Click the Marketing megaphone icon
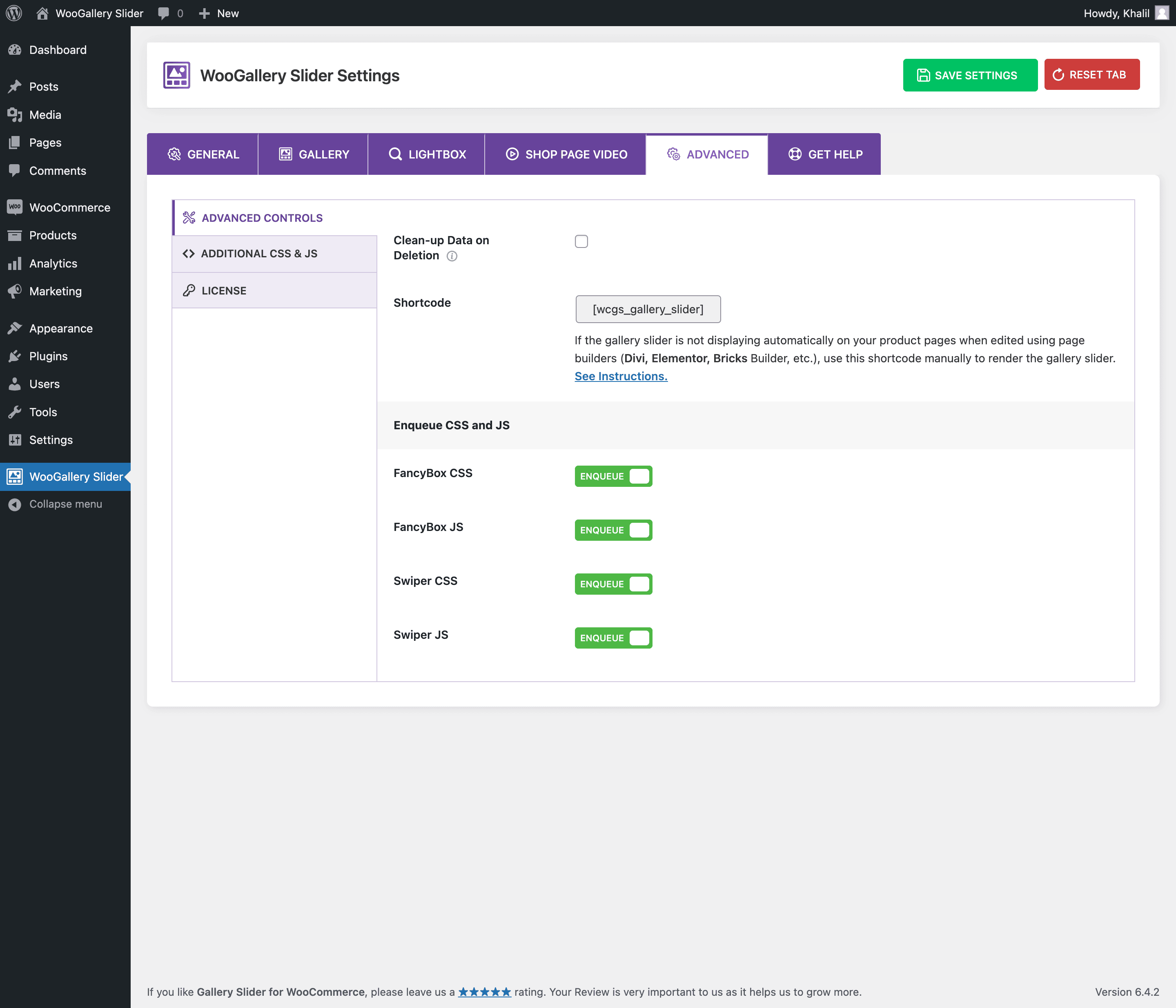Screen dimensions: 1176x1008 pos(15,291)
